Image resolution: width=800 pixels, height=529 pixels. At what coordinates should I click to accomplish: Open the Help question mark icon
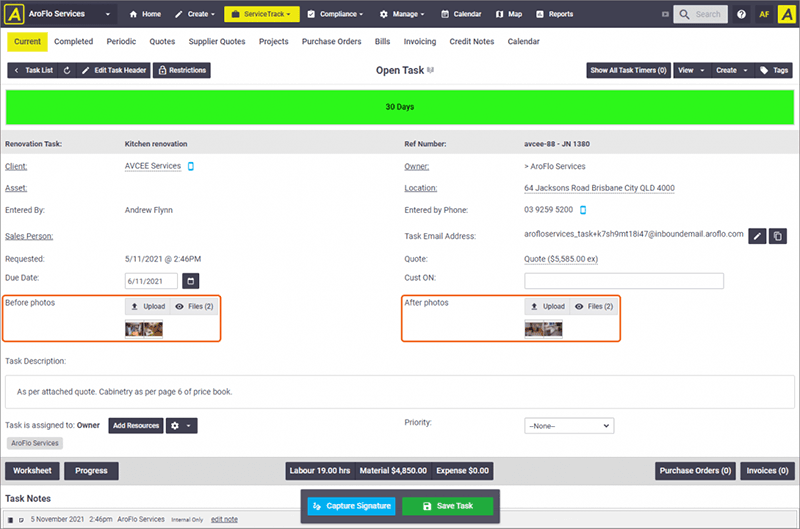pyautogui.click(x=741, y=14)
